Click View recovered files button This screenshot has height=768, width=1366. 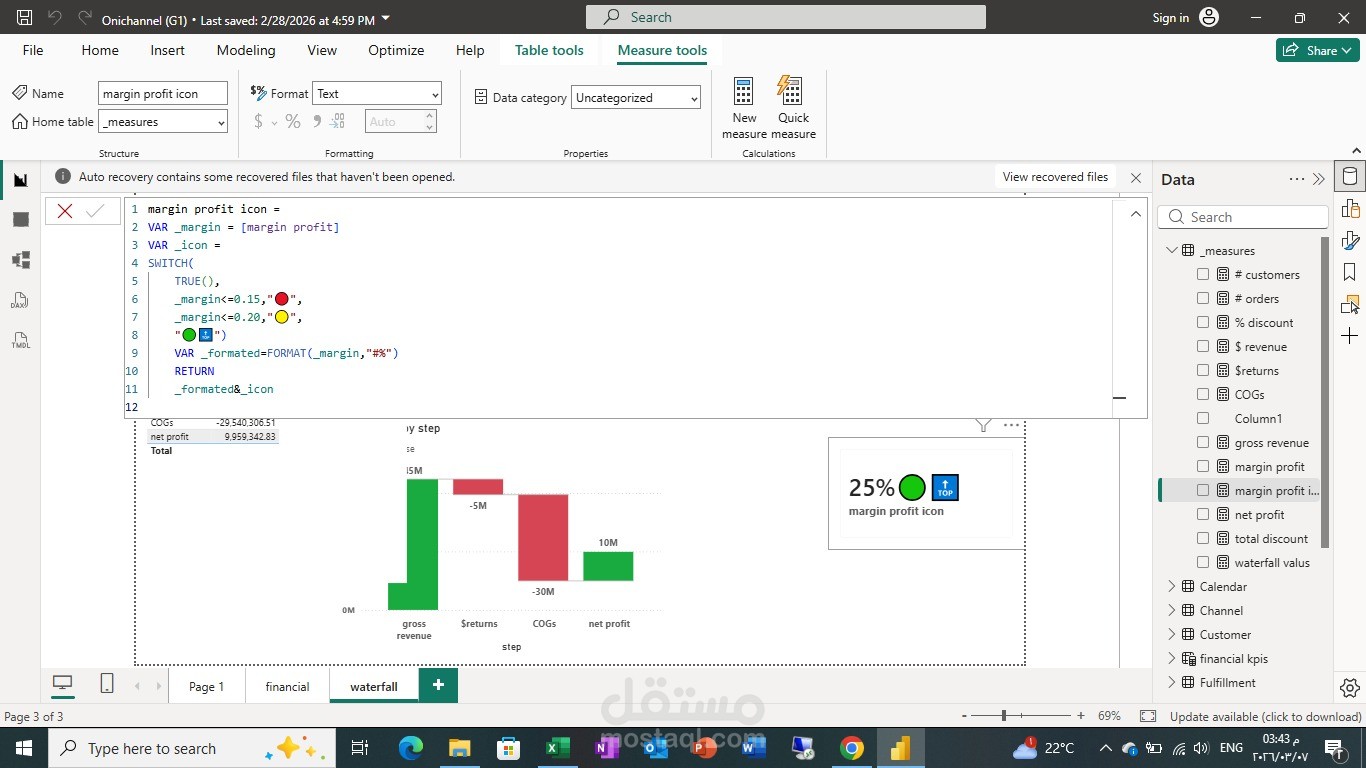pyautogui.click(x=1055, y=177)
